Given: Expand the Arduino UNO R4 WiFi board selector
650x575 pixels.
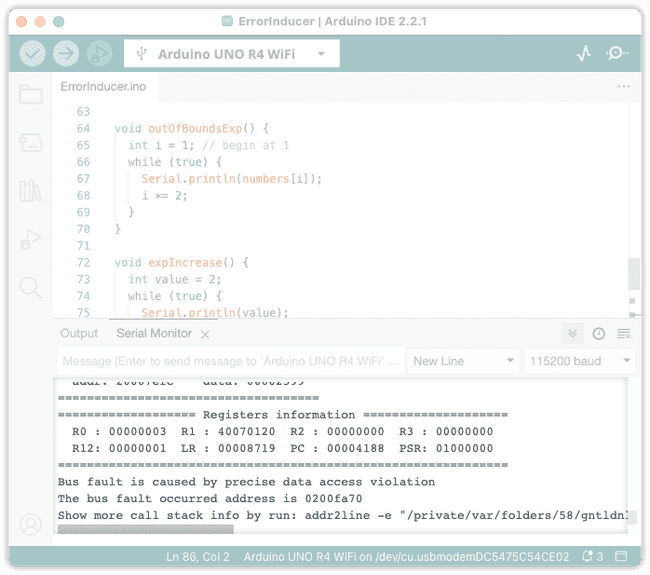Looking at the screenshot, I should point(232,53).
